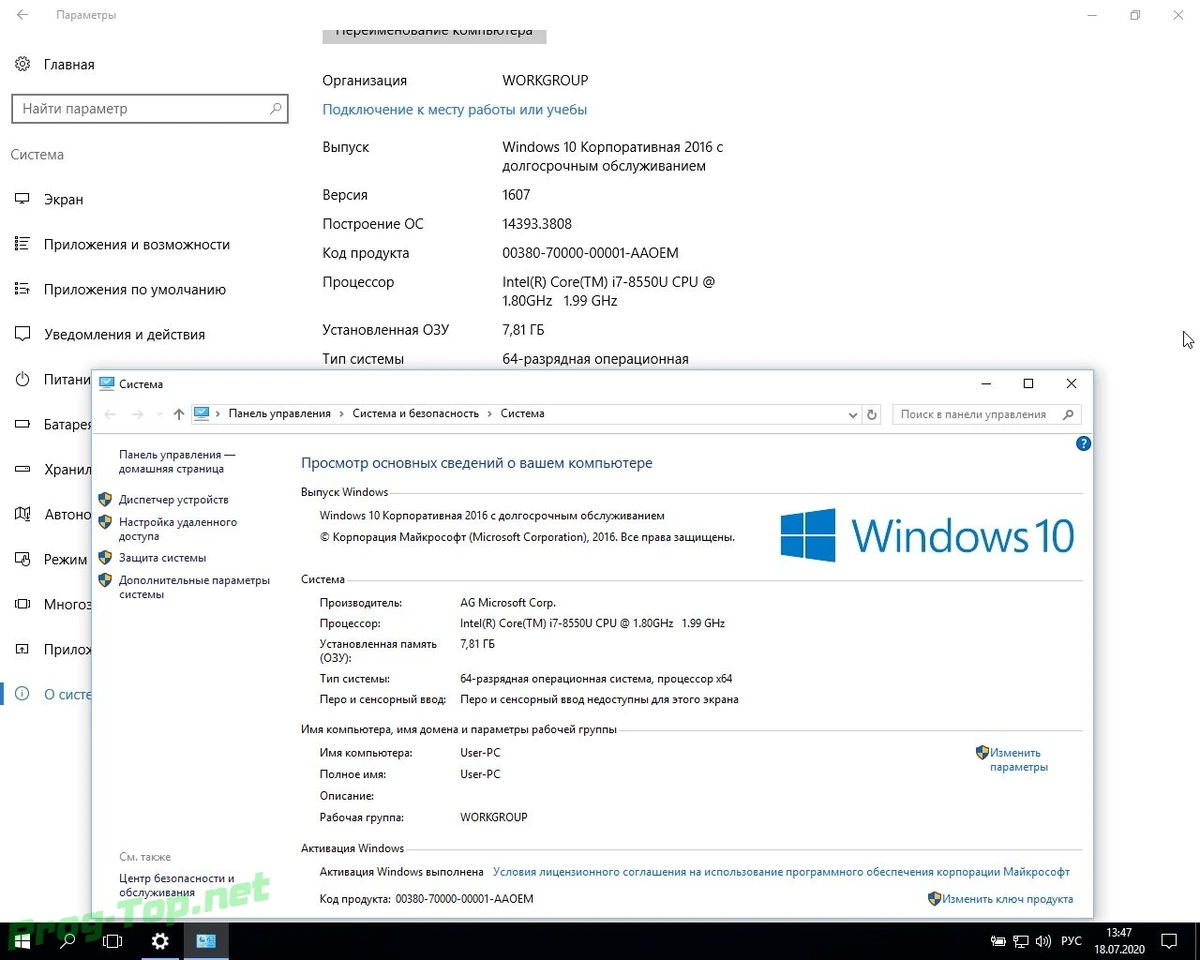Click the multitasking icon in Settings sidebar
Image resolution: width=1200 pixels, height=960 pixels.
coord(22,604)
